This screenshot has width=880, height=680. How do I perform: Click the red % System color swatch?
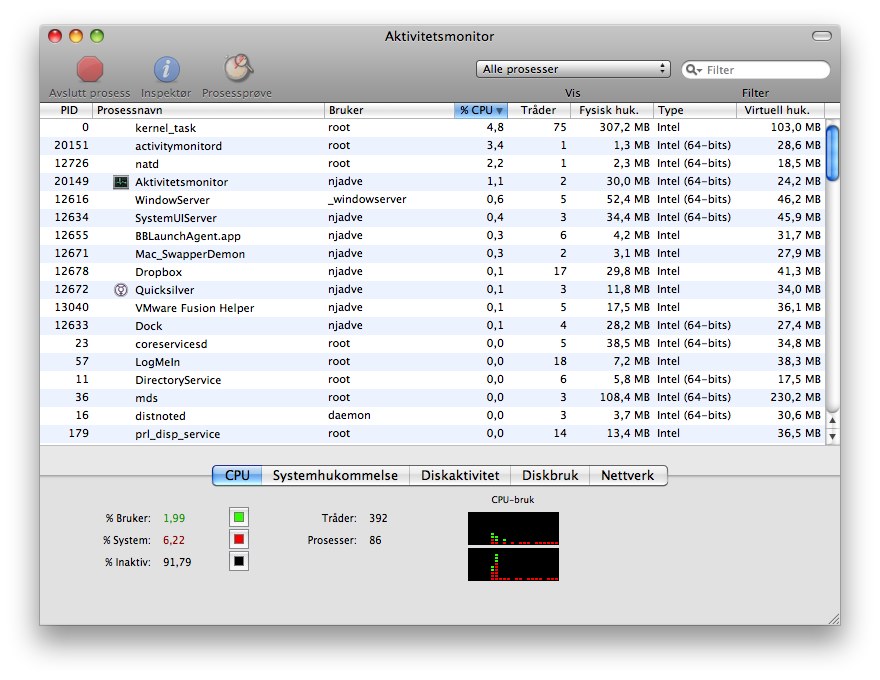click(239, 539)
